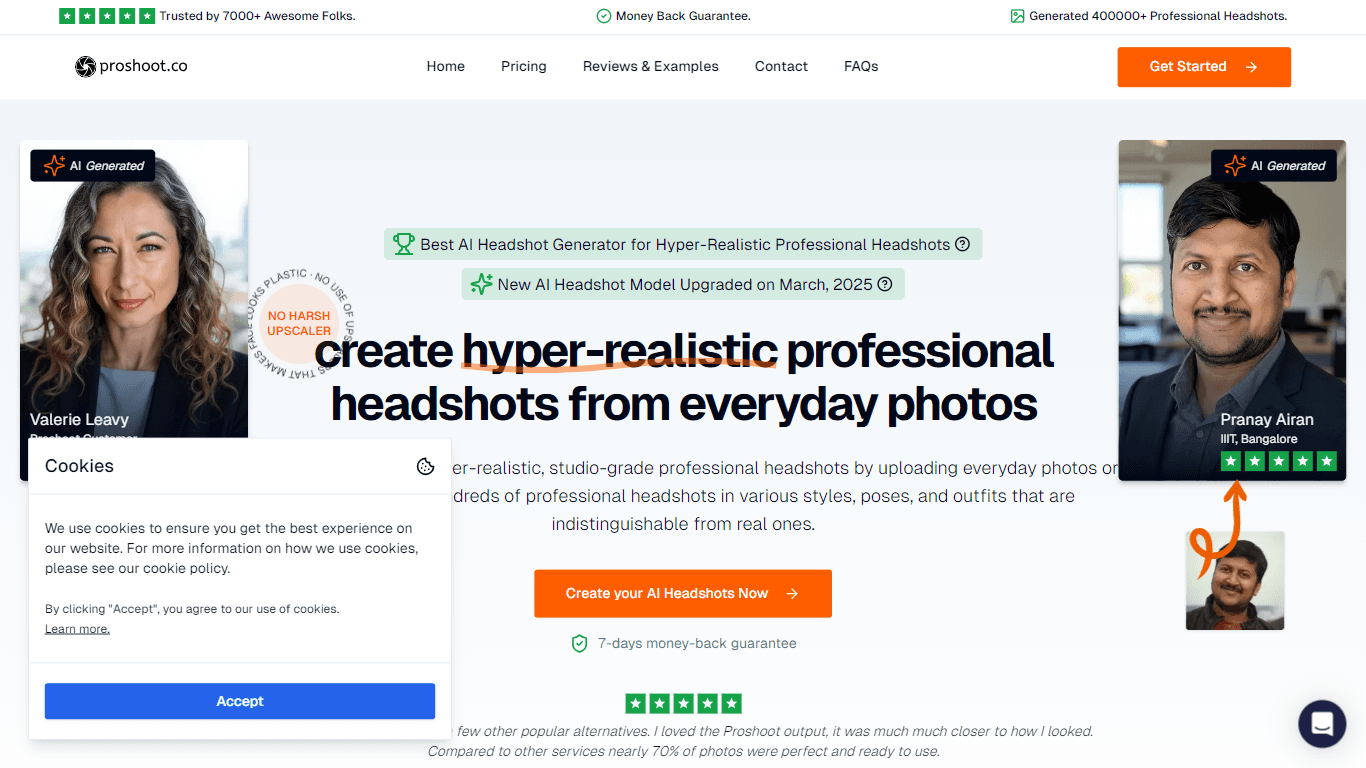The width and height of the screenshot is (1366, 768).
Task: Click Generated 400000+ Professional Headshots text
Action: pyautogui.click(x=1158, y=16)
